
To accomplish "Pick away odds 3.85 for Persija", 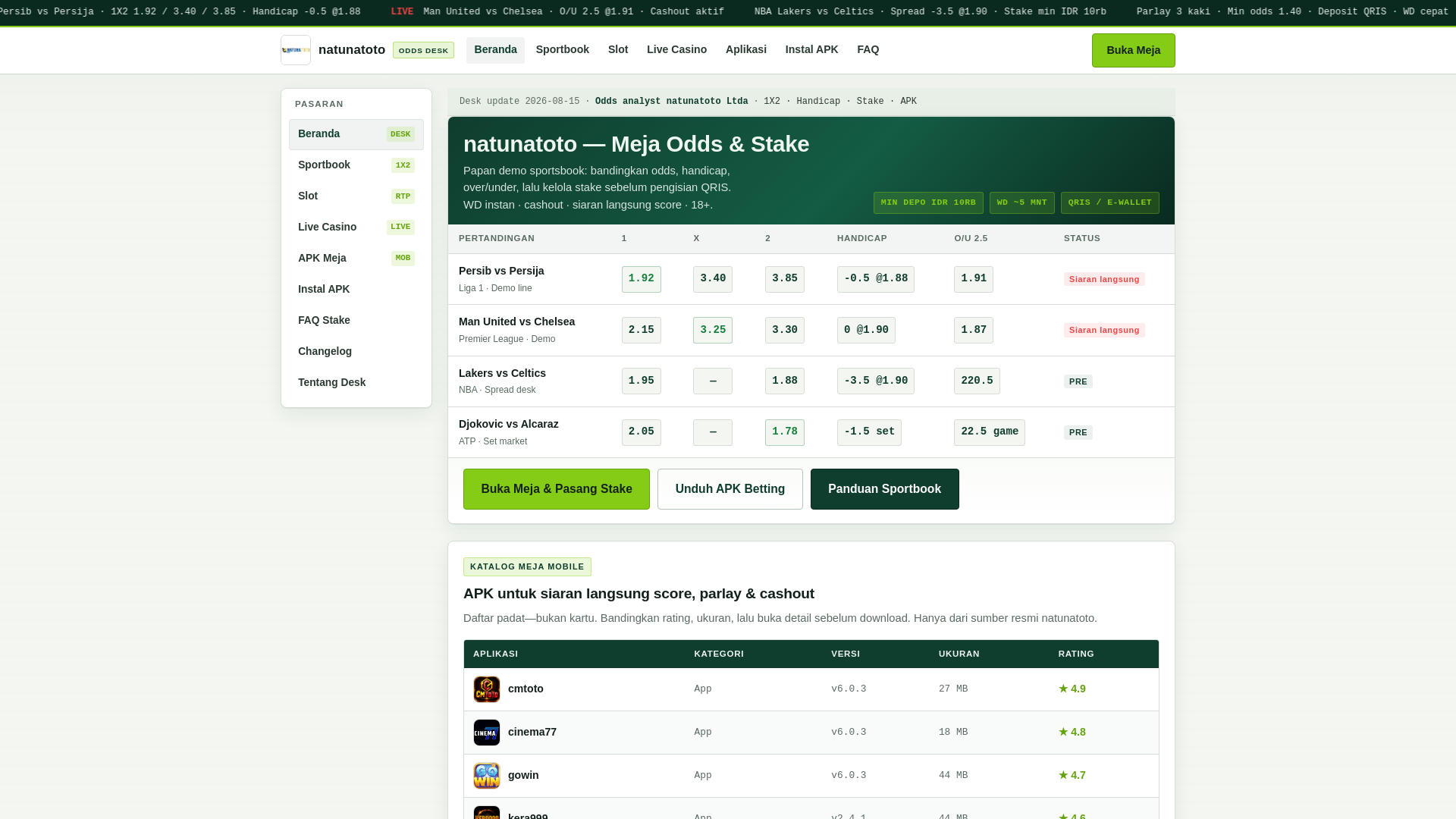I will point(785,279).
